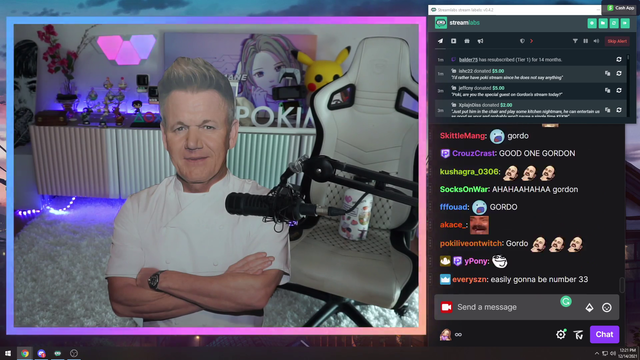The image size is (640, 360).
Task: Click kushagra_0306 username in chat
Action: click(469, 172)
